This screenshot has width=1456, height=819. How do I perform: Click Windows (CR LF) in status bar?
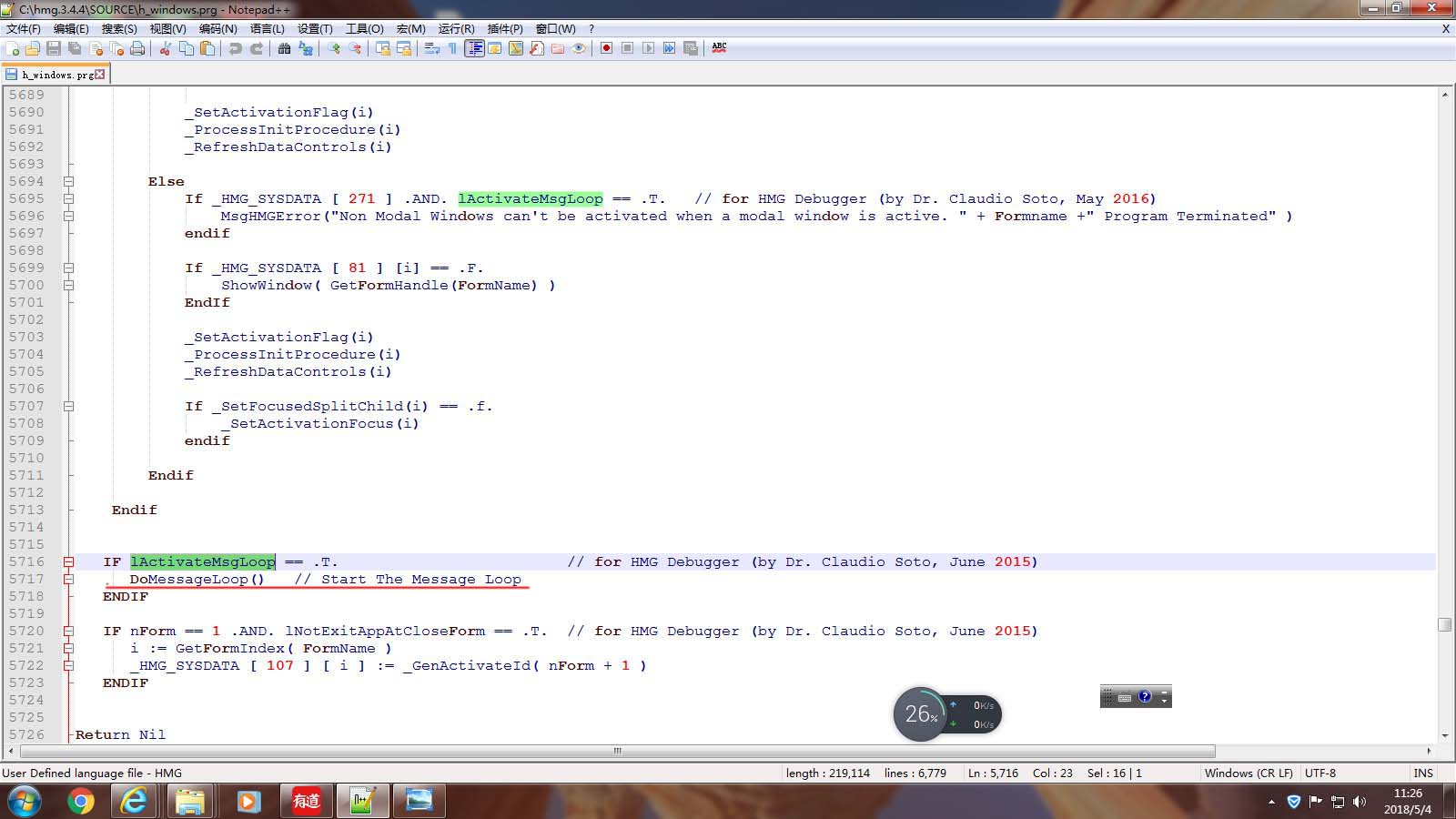click(x=1248, y=773)
